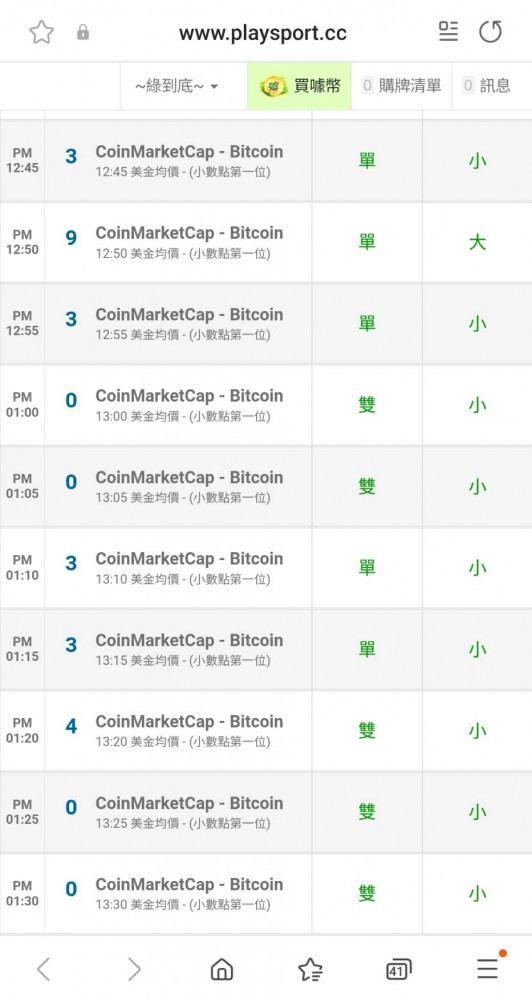Select 雙 result in the 01:00 row
Screen dimensions: 532x1000
point(367,405)
